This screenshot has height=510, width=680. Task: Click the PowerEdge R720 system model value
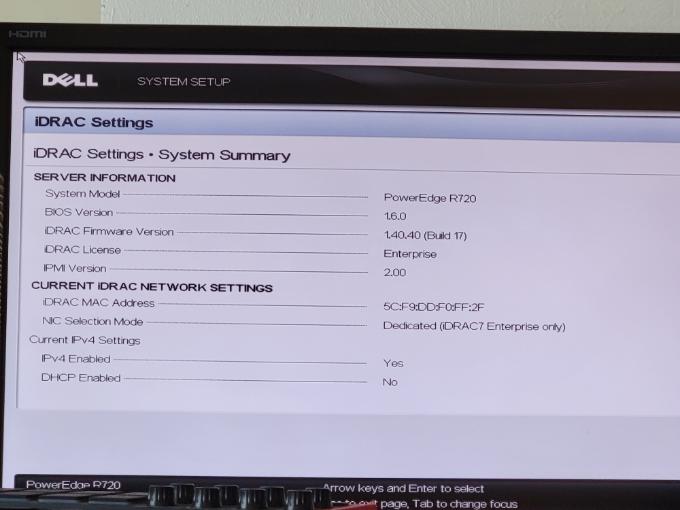tap(429, 198)
